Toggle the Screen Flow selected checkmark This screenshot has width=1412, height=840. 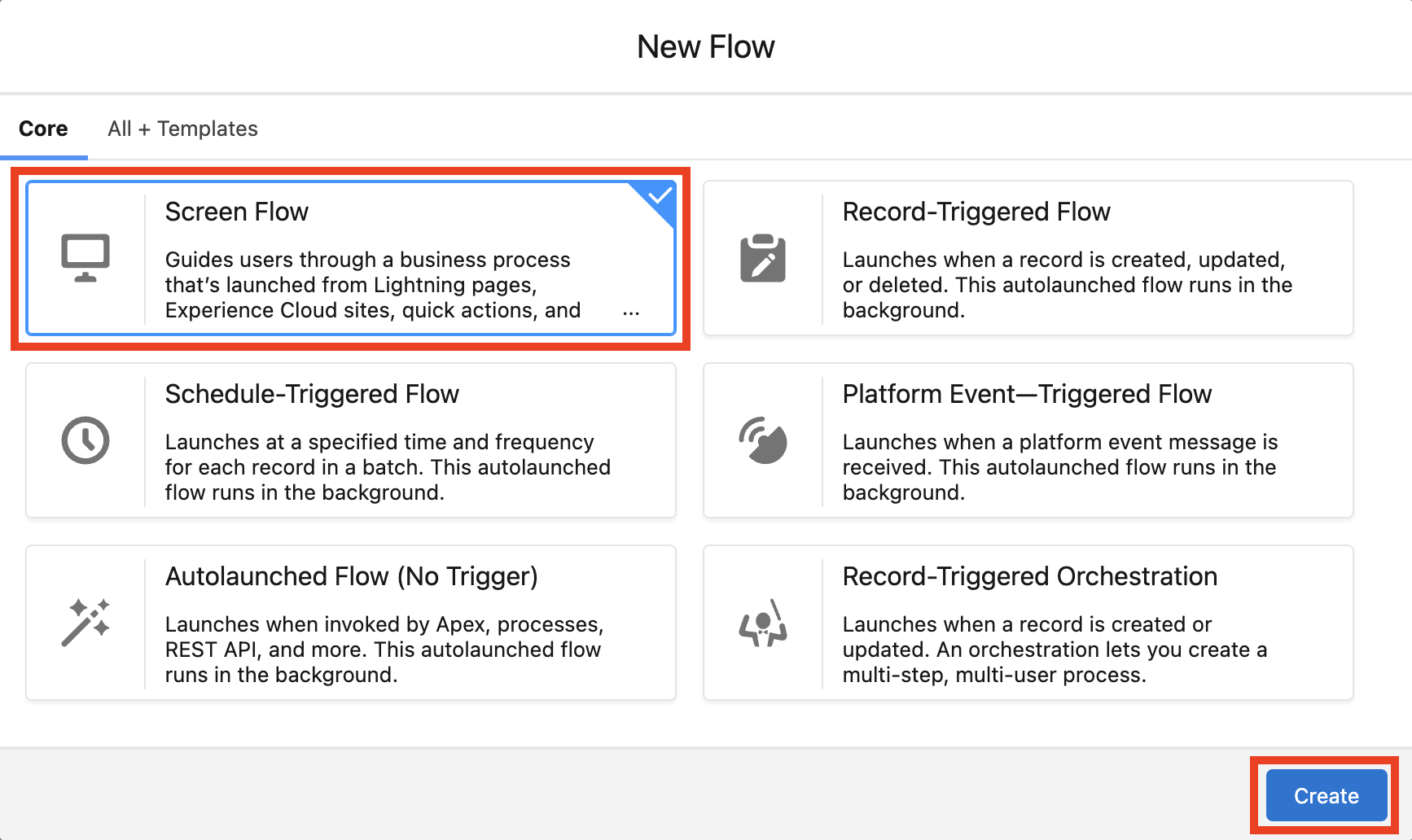pos(660,196)
